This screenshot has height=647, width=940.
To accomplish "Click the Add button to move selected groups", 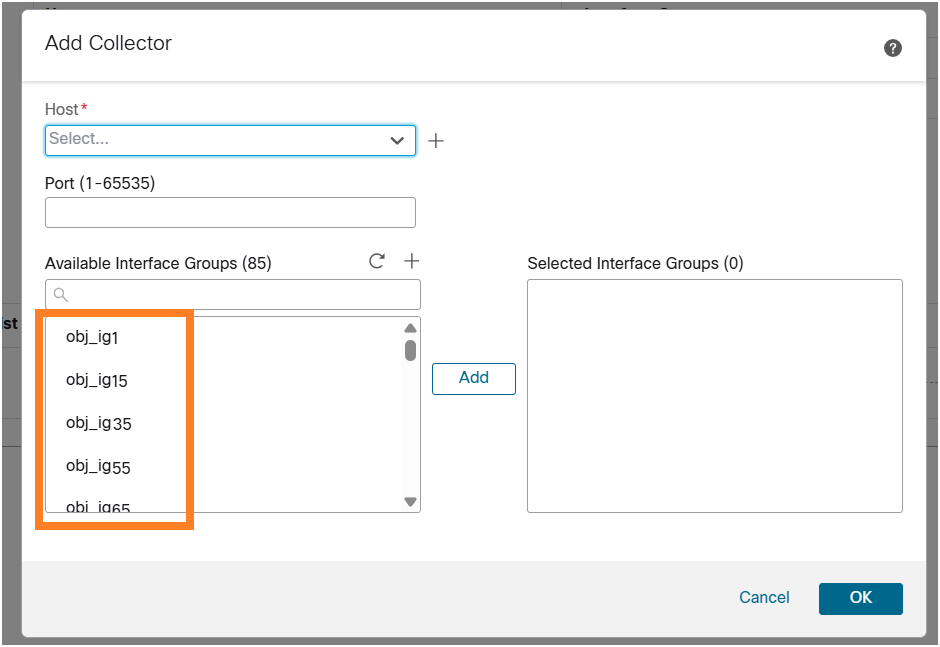I will (473, 378).
